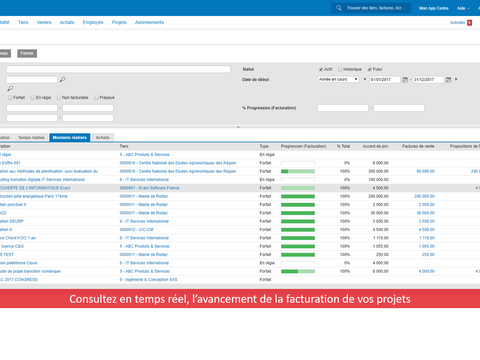480x360 pixels.
Task: Open the calendar picker for end date 31/12/2017
Action: 448,80
